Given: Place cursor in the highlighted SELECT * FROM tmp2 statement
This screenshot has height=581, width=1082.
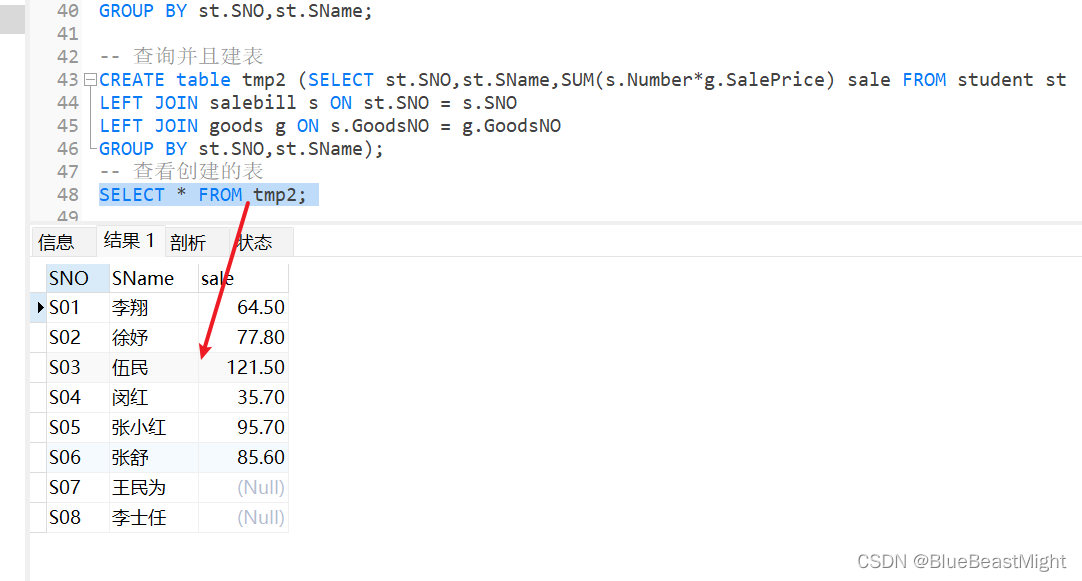Looking at the screenshot, I should click(203, 195).
